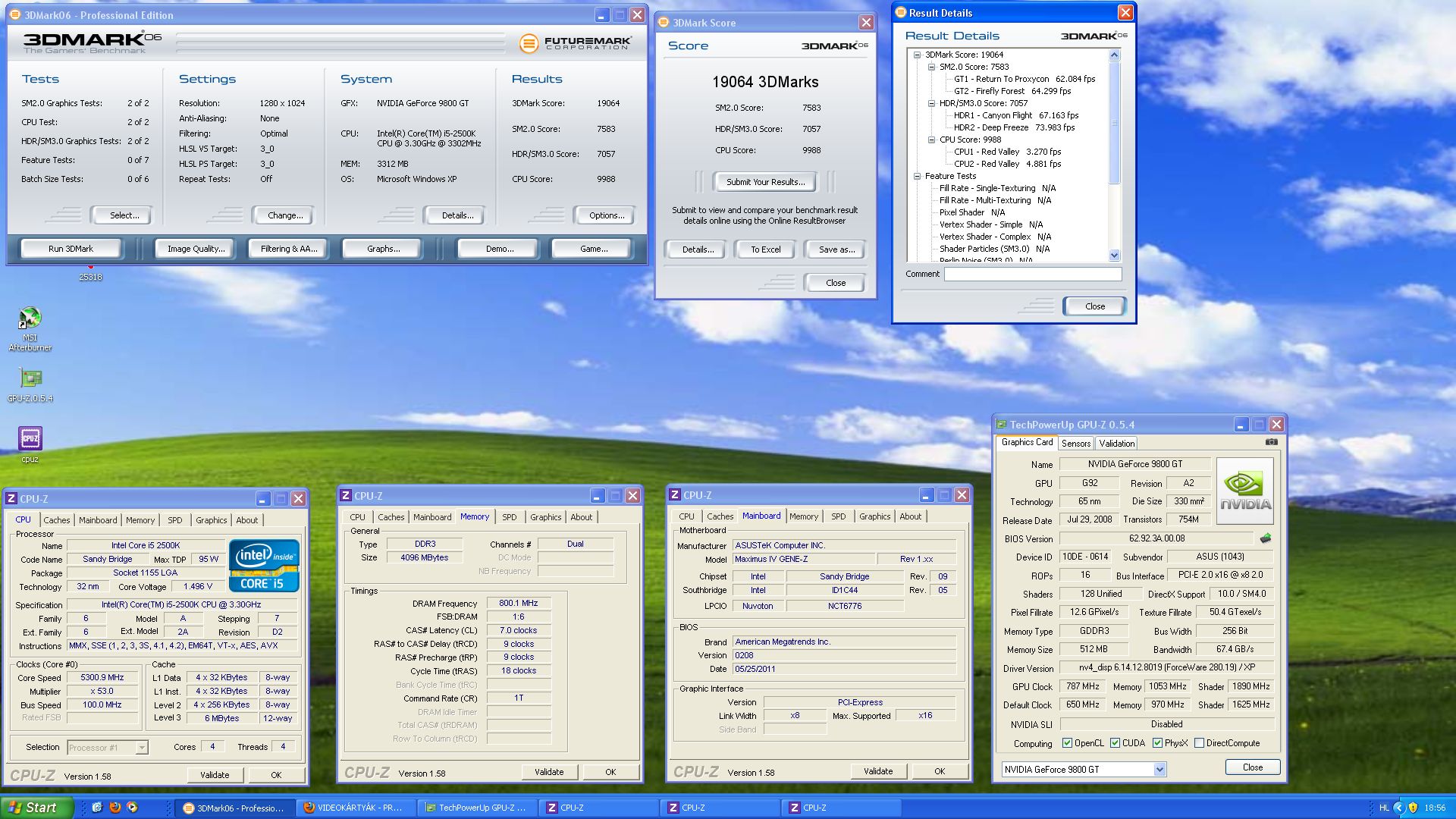Click the NVIDIA logo in GPU-Z
Screen dimensions: 1456x819
pos(1245,491)
